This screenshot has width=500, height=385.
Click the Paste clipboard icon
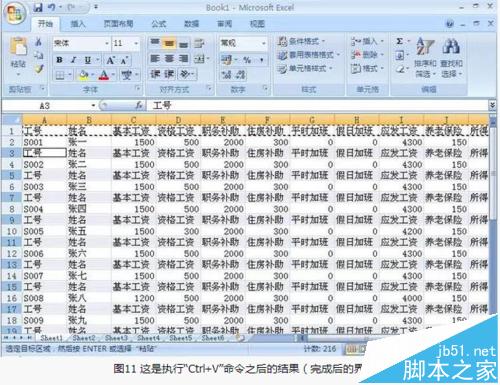19,46
